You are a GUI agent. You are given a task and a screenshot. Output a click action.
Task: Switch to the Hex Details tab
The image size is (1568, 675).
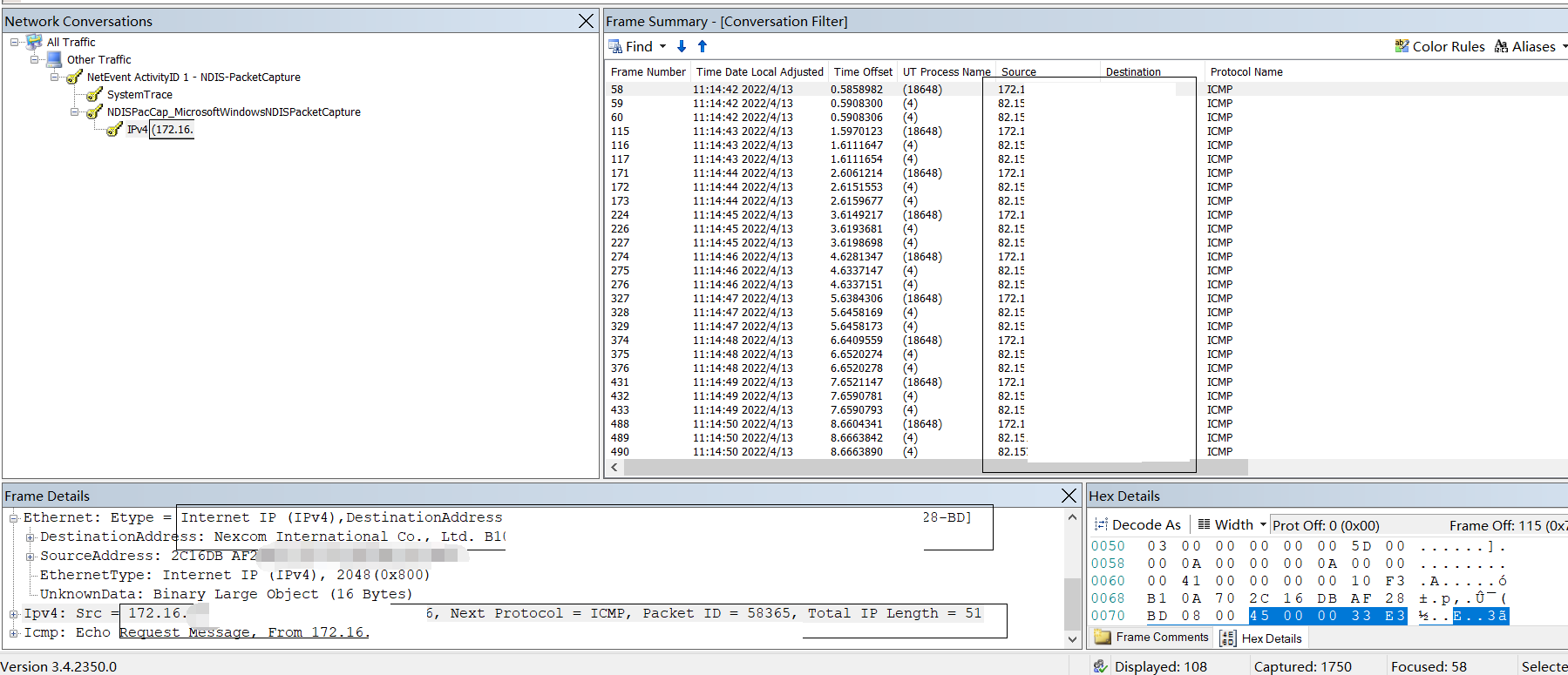tap(1261, 638)
